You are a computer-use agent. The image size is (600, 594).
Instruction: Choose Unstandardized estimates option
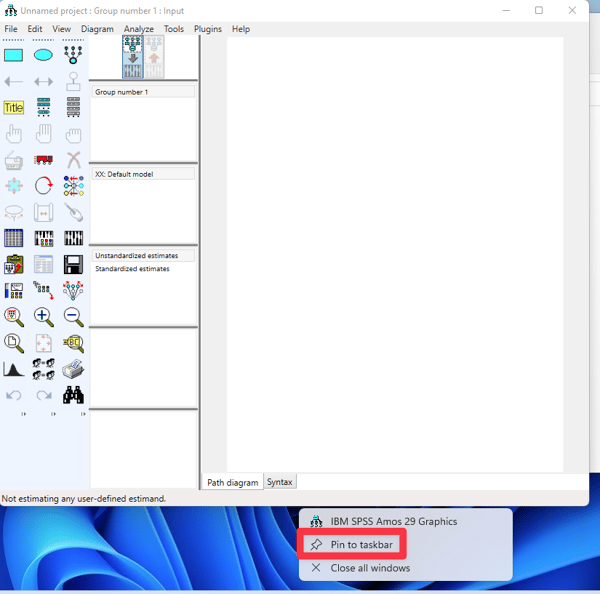pos(143,256)
